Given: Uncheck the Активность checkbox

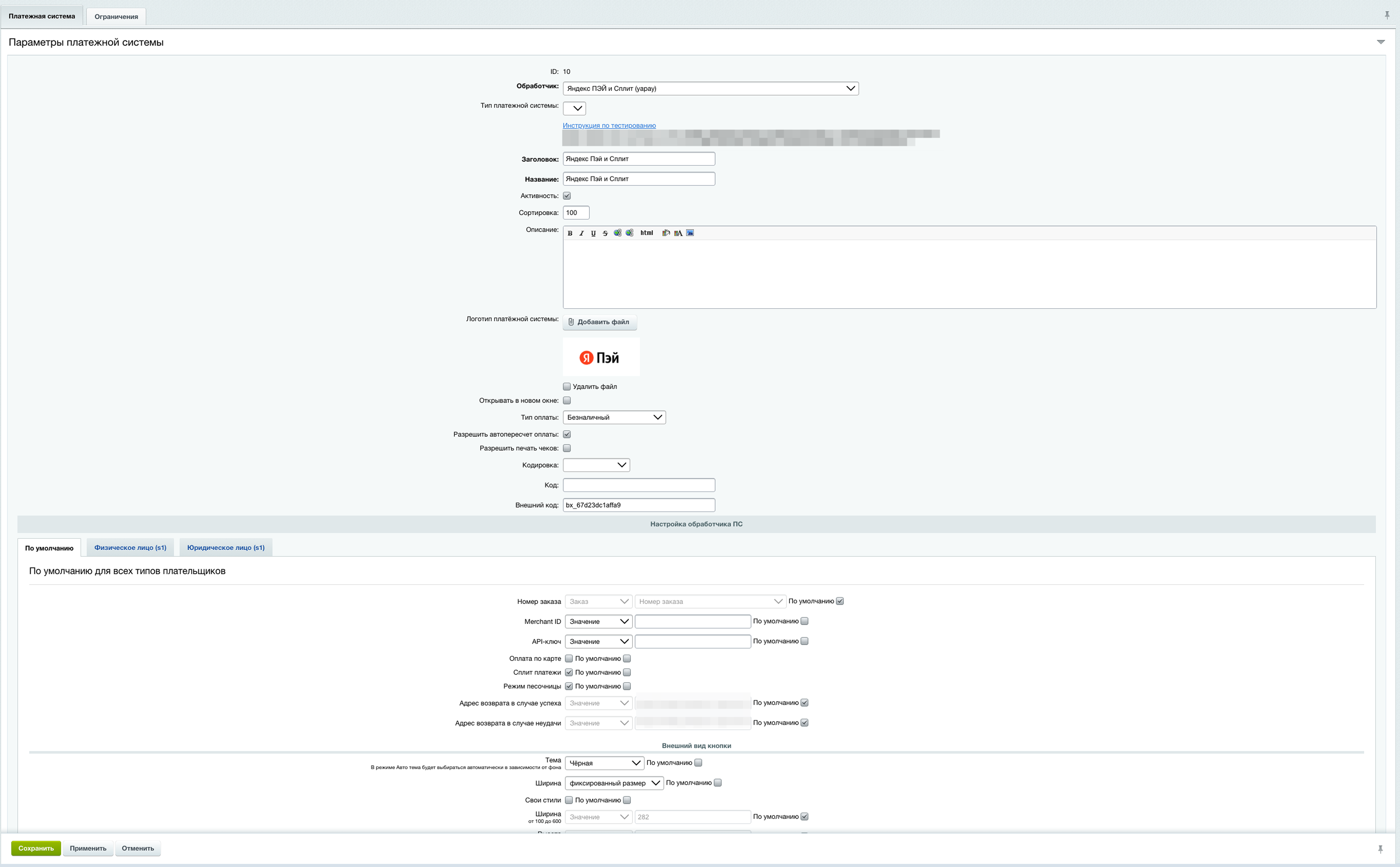Looking at the screenshot, I should pyautogui.click(x=567, y=196).
